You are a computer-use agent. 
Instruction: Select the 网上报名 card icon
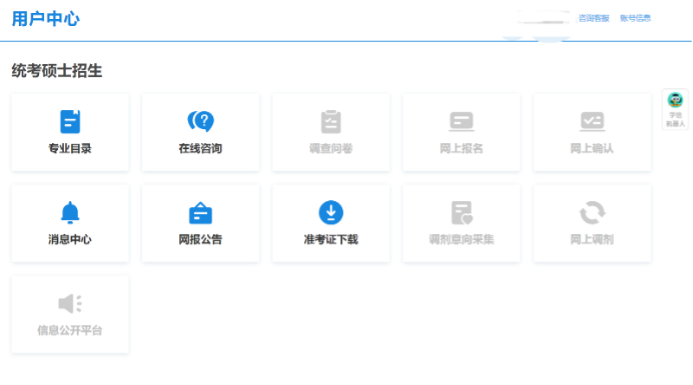coord(461,122)
